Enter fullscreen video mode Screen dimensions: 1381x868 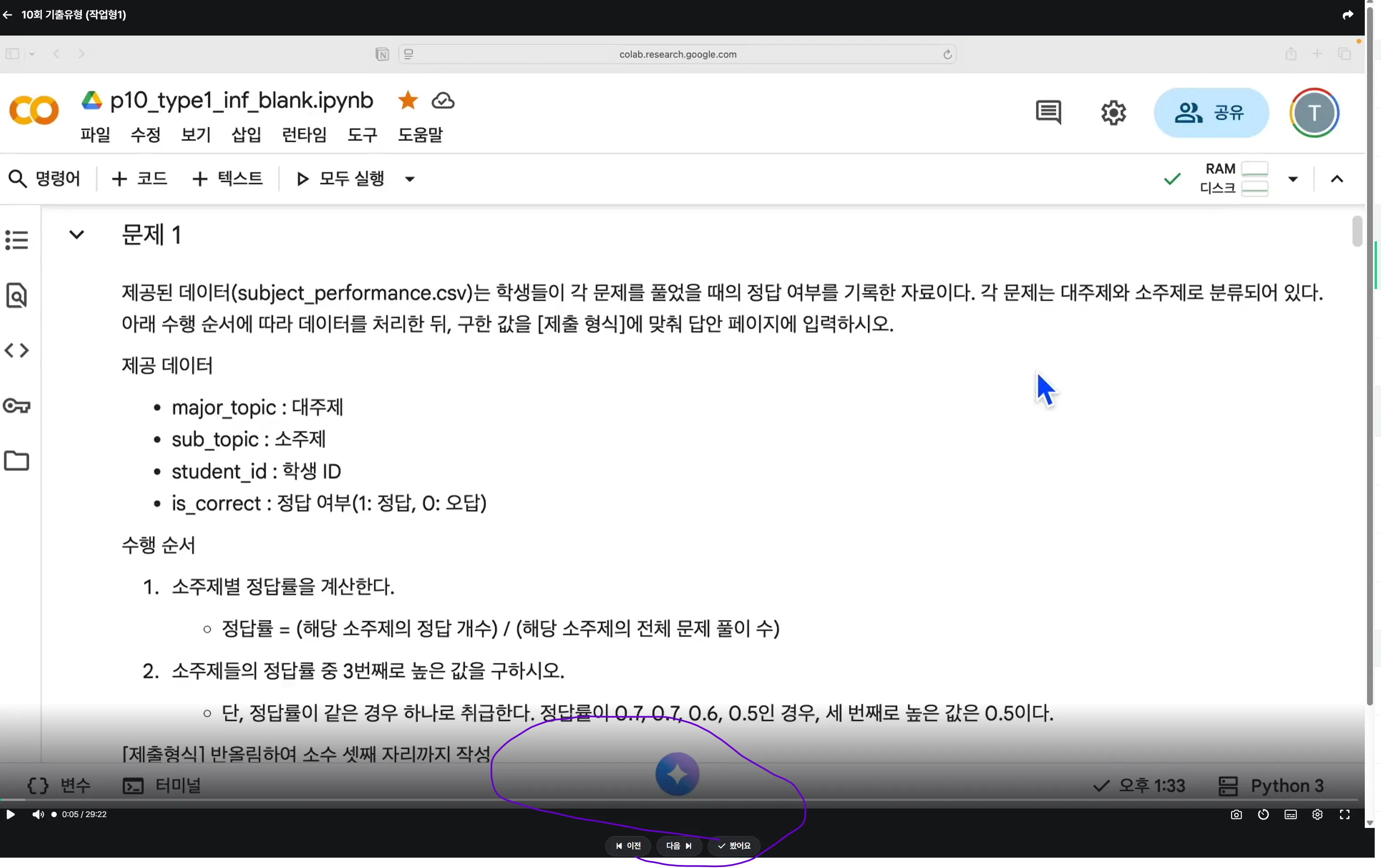(1344, 814)
